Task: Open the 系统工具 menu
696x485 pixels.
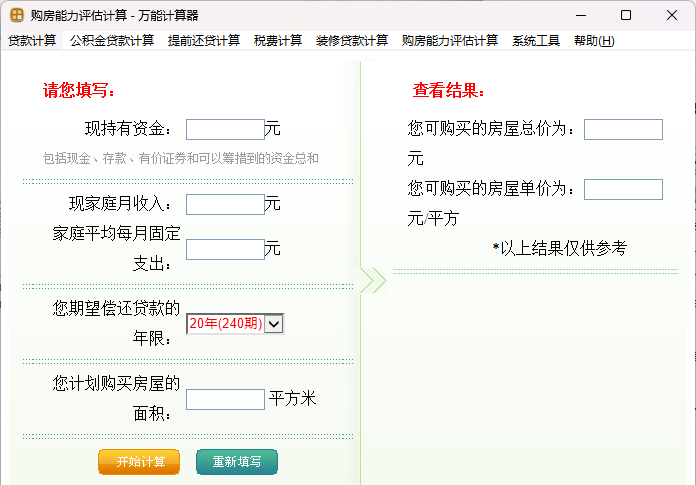Action: click(x=536, y=41)
